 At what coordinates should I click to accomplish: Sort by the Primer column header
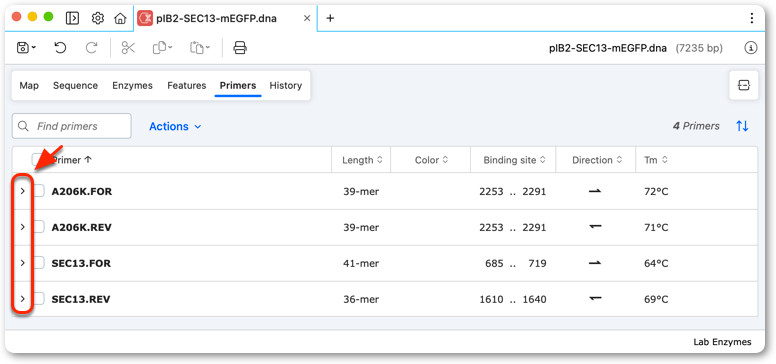click(72, 160)
